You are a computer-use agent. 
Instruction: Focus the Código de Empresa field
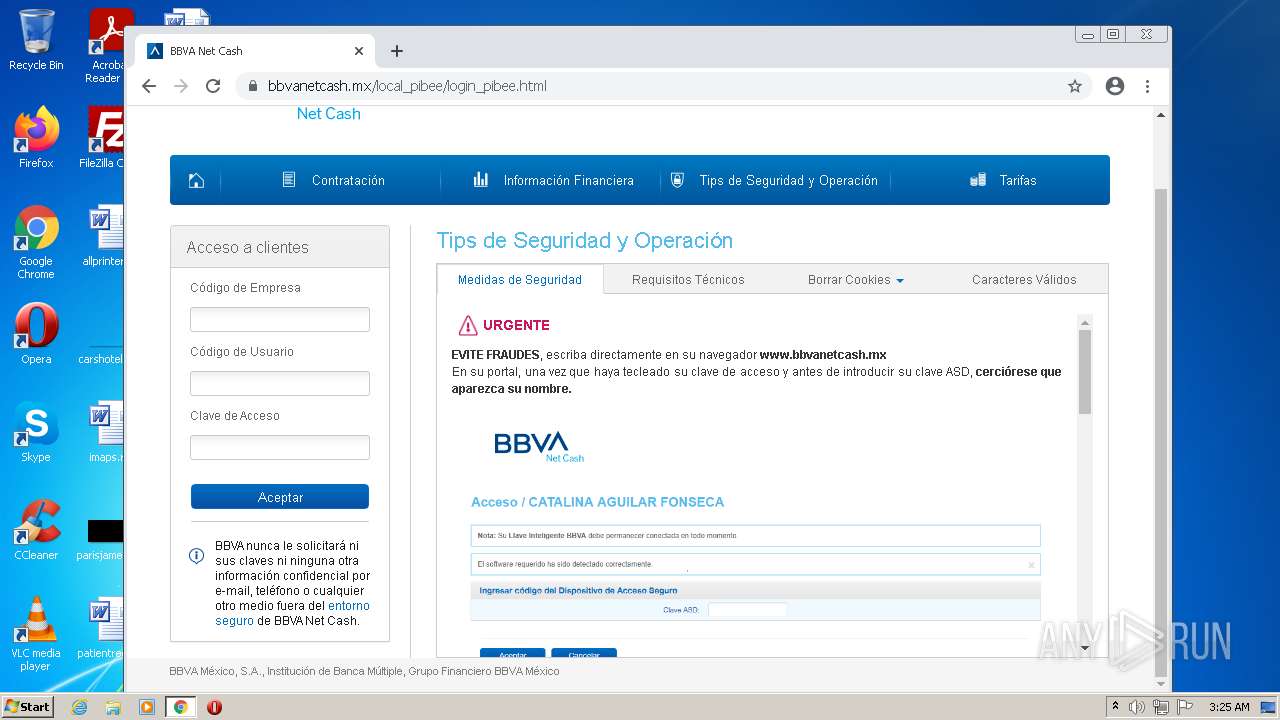point(280,319)
